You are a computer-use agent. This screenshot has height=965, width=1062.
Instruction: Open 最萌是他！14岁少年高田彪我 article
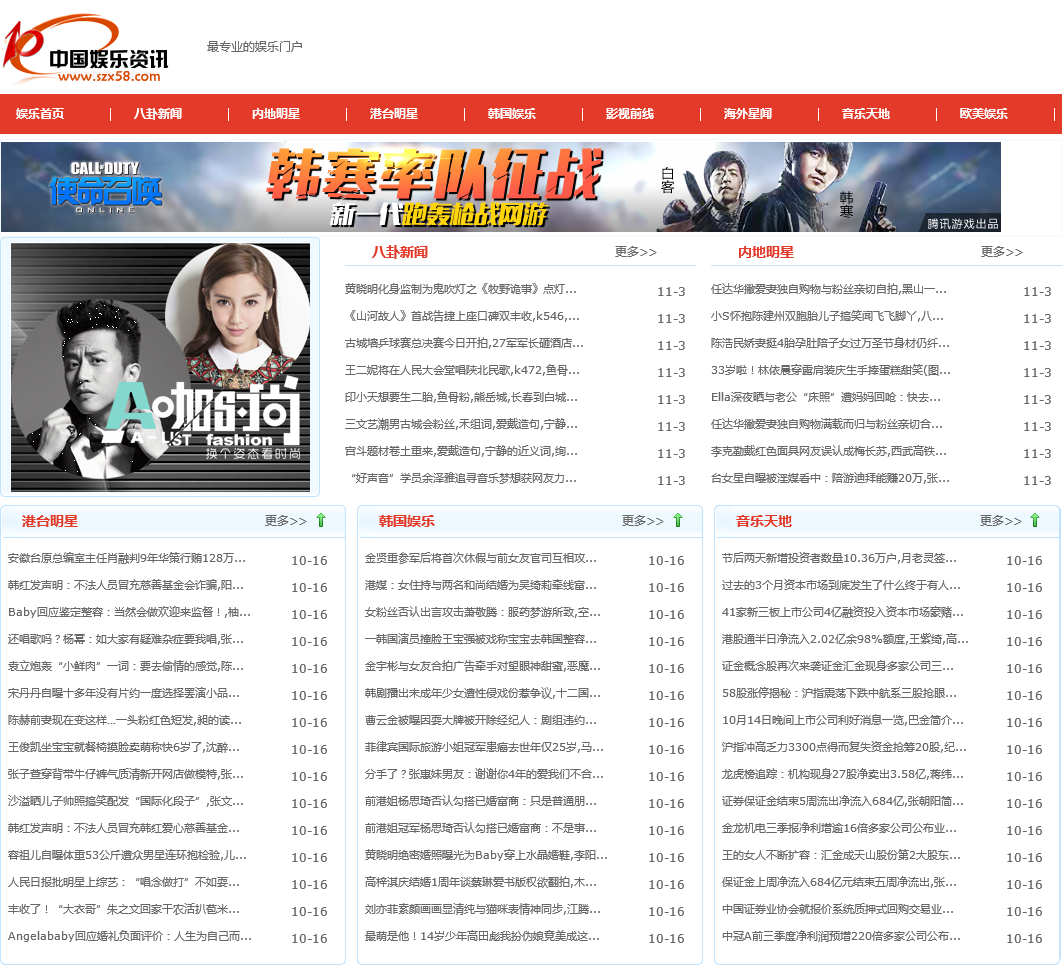pos(482,937)
